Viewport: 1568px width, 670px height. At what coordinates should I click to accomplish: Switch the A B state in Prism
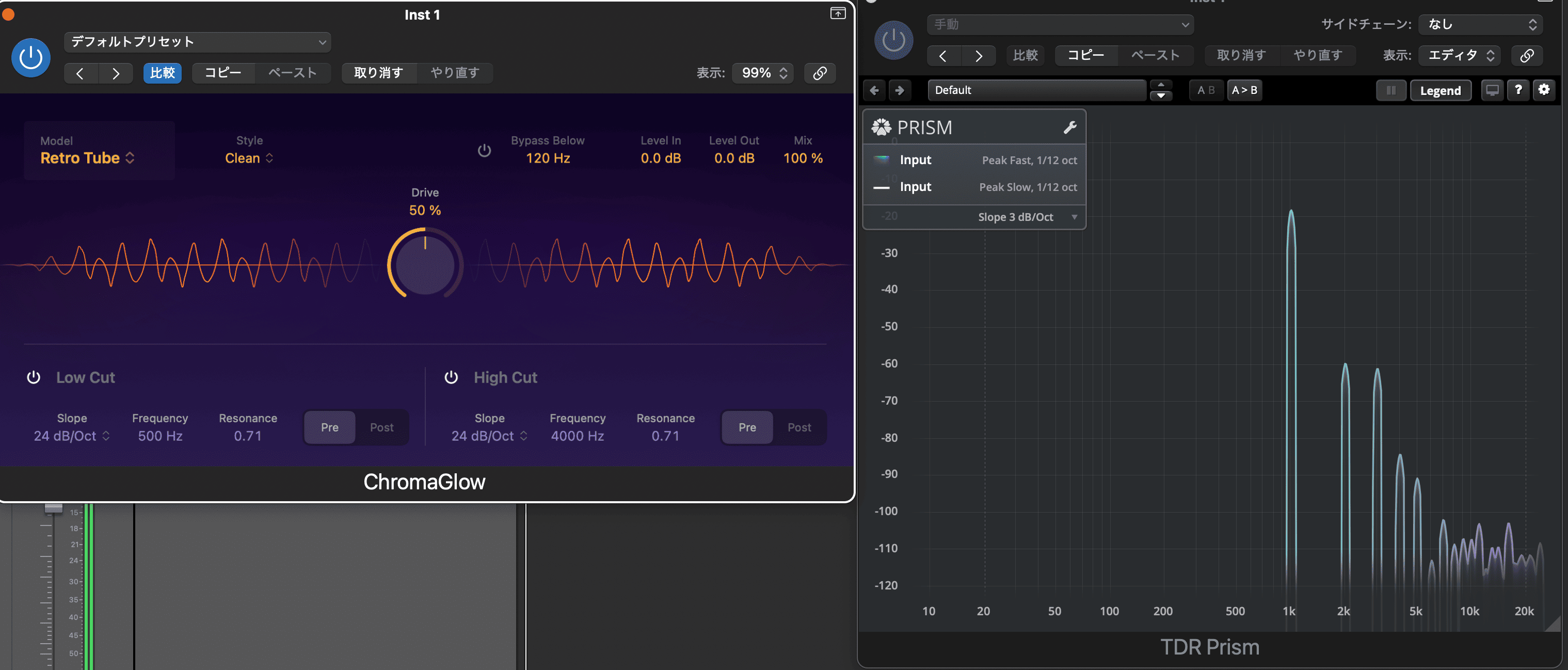1206,90
